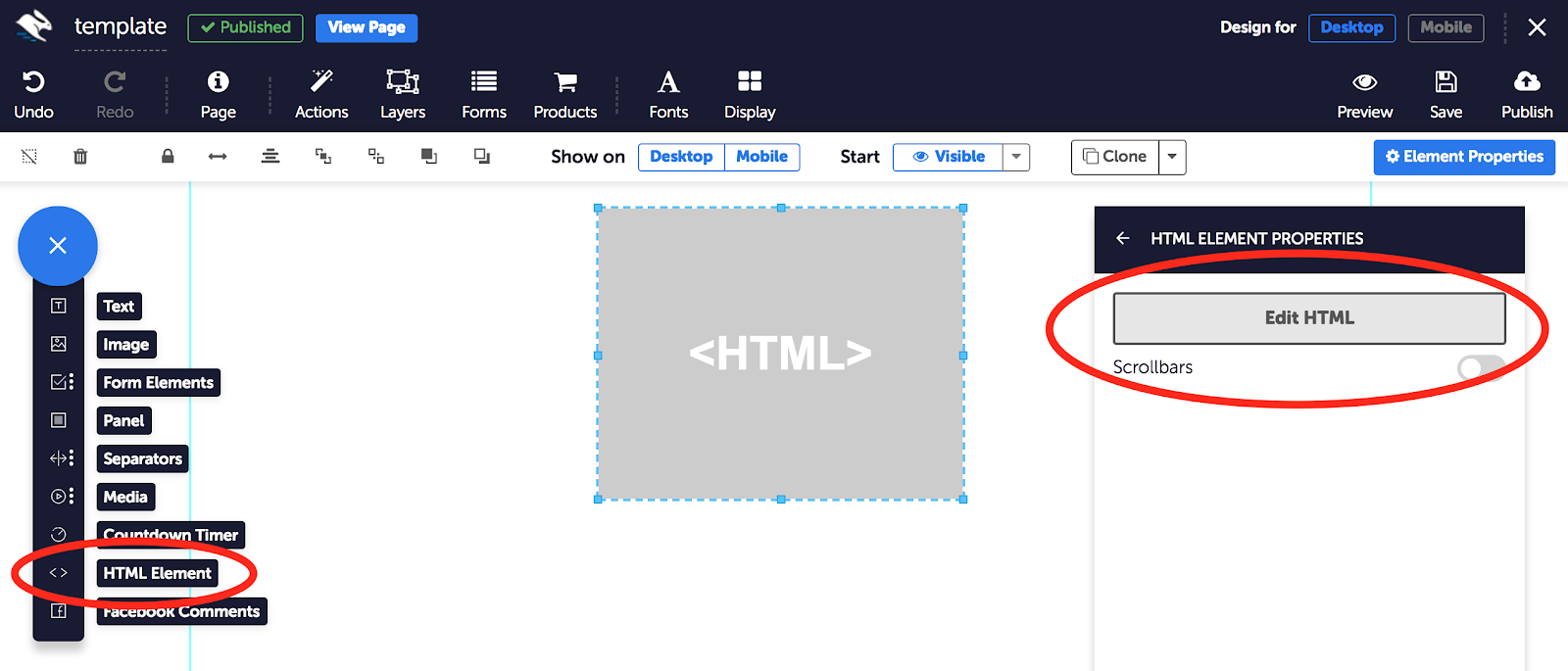The width and height of the screenshot is (1568, 671).
Task: Stretch element to full width arrow icon
Action: point(218,157)
